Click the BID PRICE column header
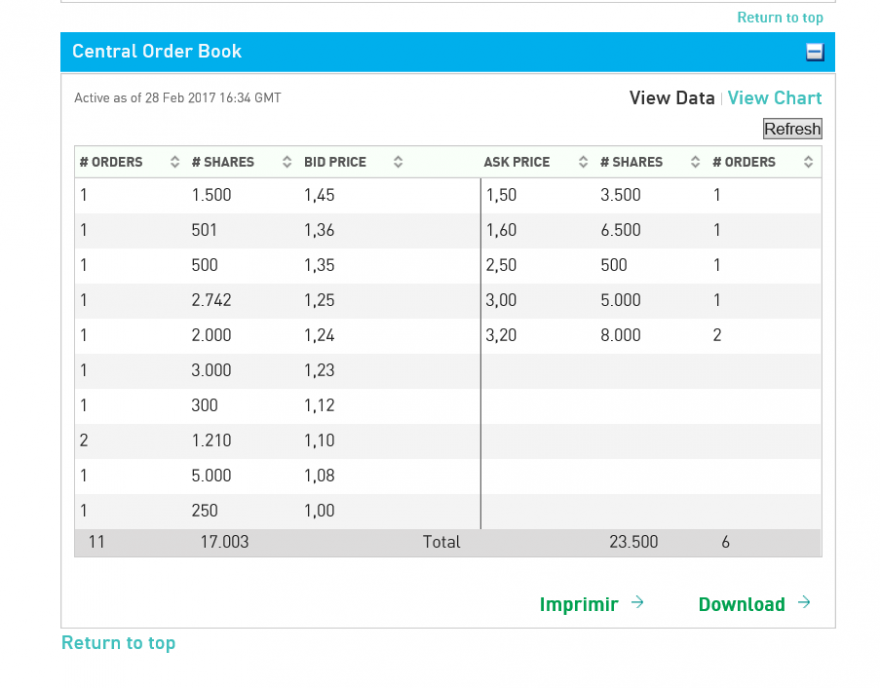Viewport: 880px width, 688px height. (x=335, y=162)
